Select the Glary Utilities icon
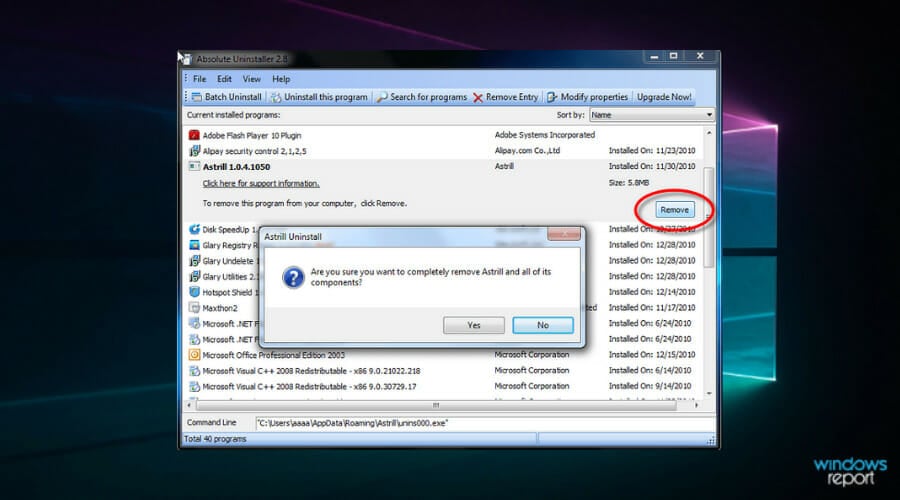 194,276
